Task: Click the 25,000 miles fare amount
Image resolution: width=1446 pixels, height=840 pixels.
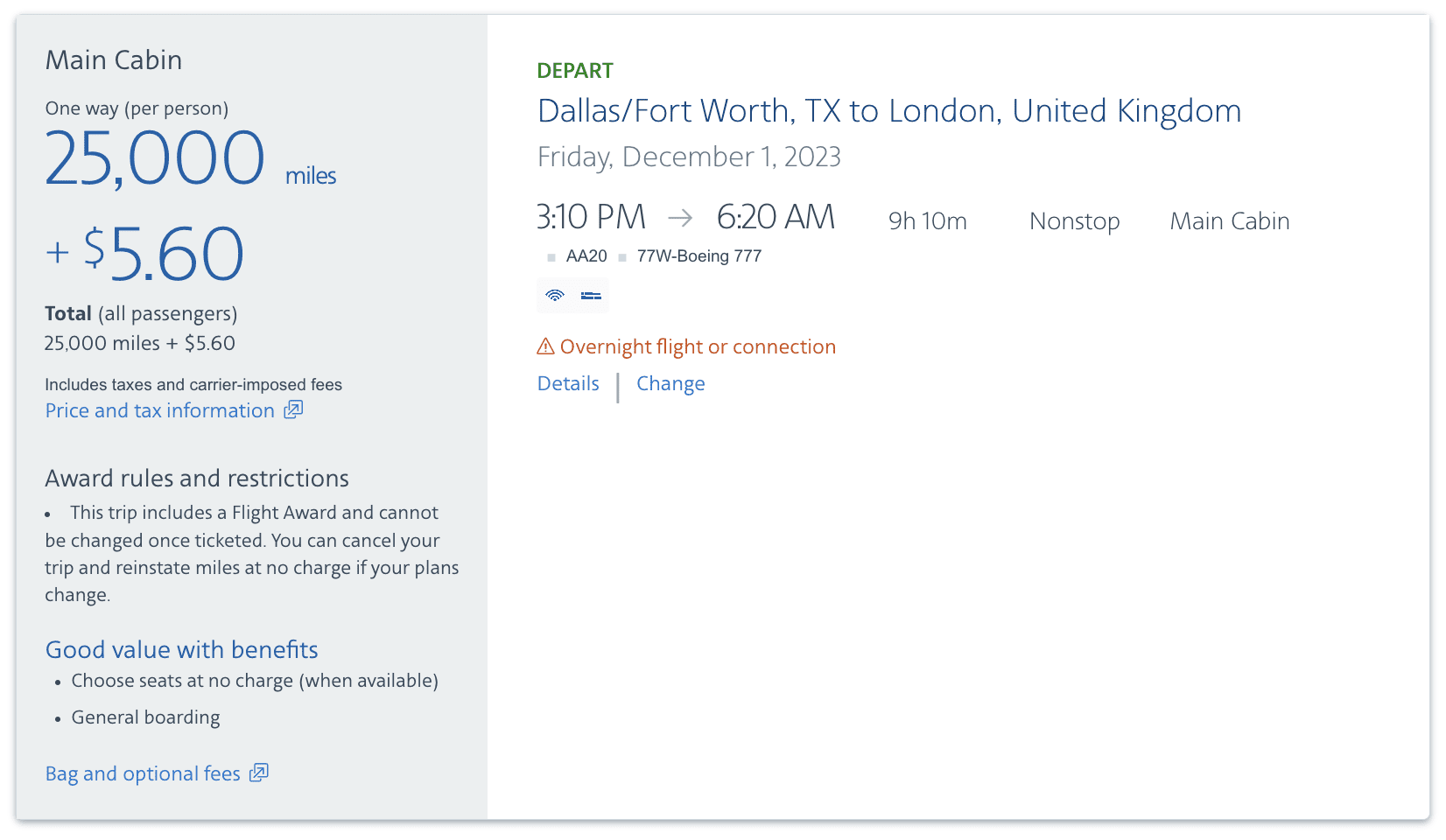Action: [153, 159]
